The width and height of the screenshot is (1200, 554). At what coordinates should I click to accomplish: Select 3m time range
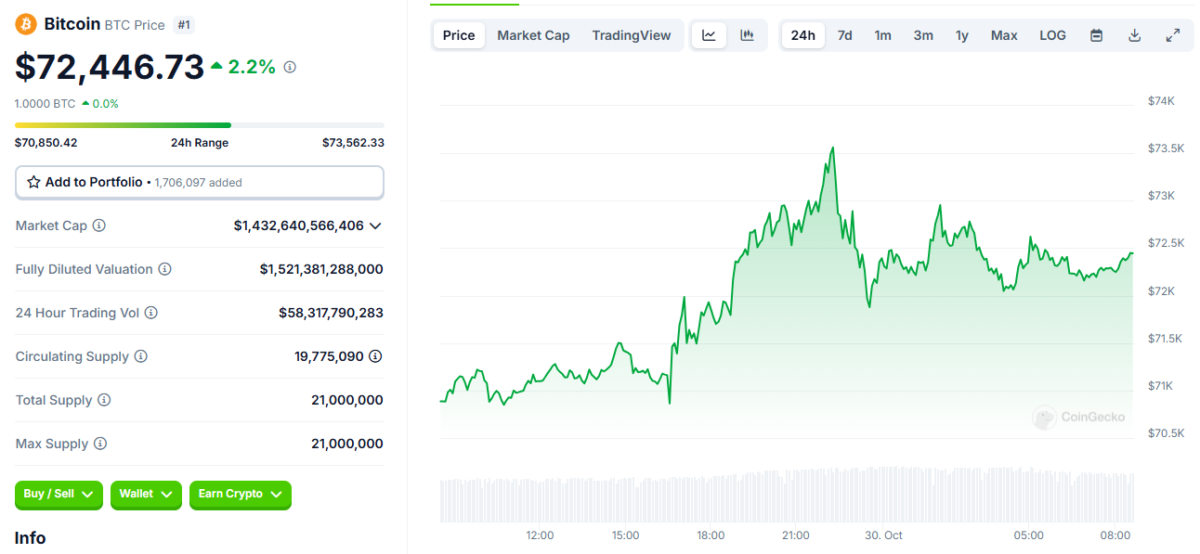[x=923, y=35]
